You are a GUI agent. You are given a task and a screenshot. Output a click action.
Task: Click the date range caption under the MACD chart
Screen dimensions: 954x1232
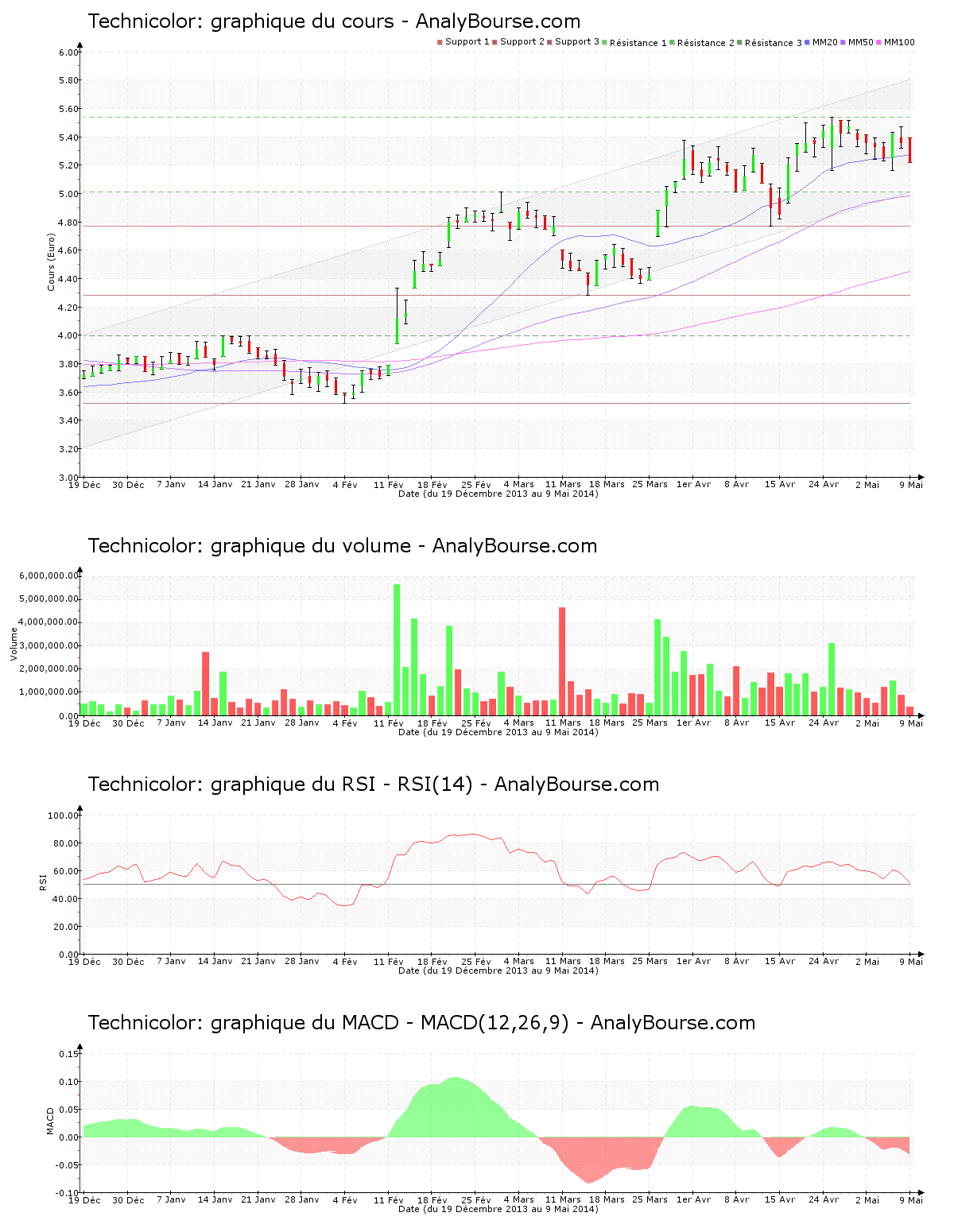tap(498, 1209)
